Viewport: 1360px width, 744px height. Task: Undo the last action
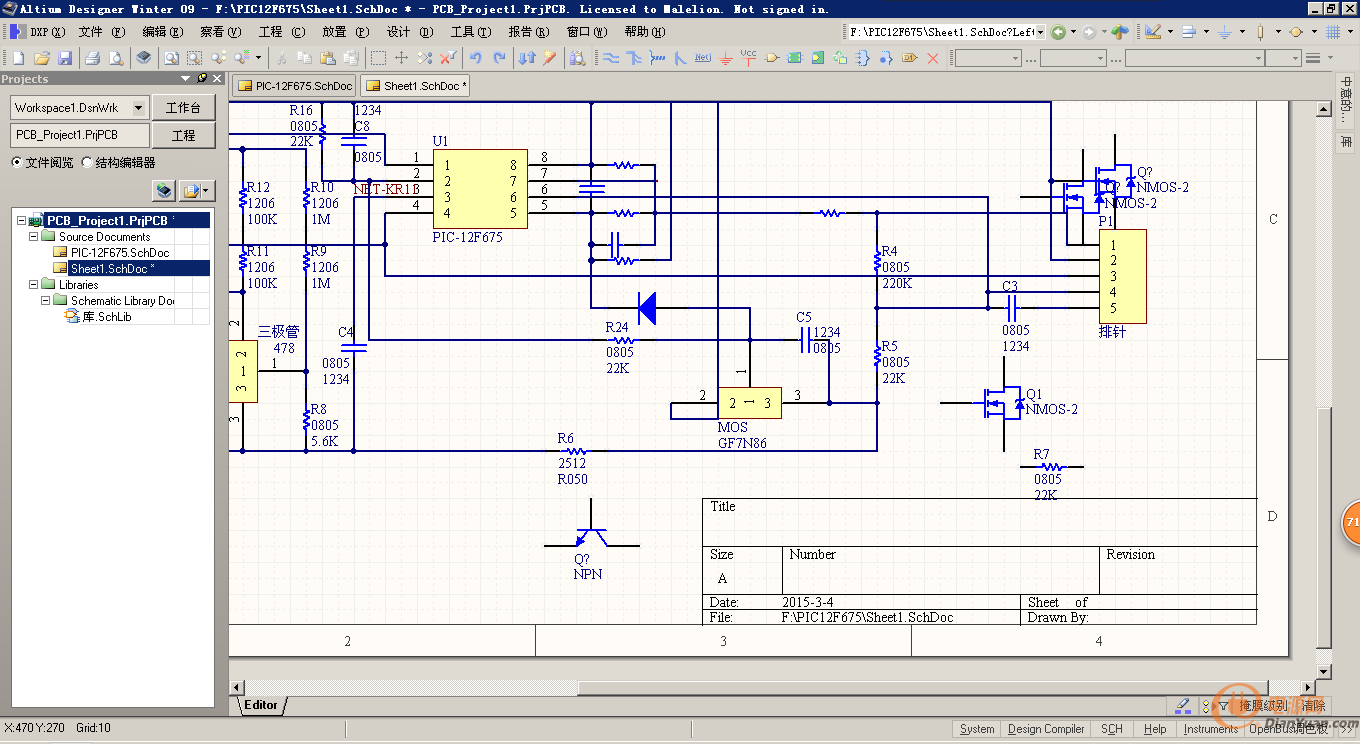[x=476, y=58]
